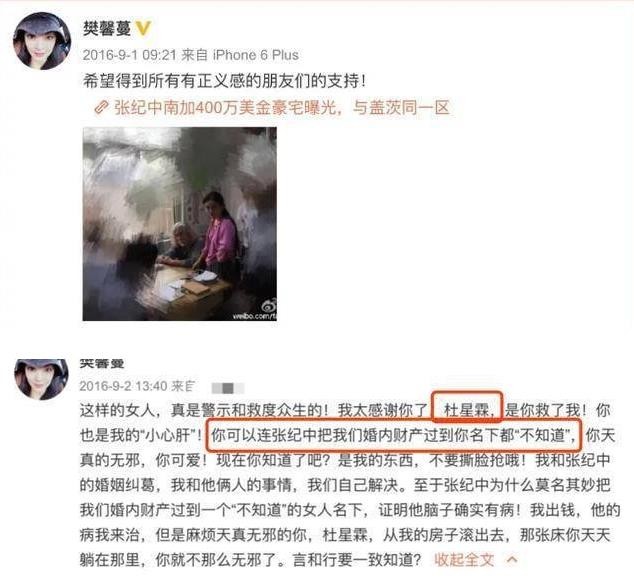Click the blurred source label in the second post
Screen dimensions: 634x582
coord(228,388)
